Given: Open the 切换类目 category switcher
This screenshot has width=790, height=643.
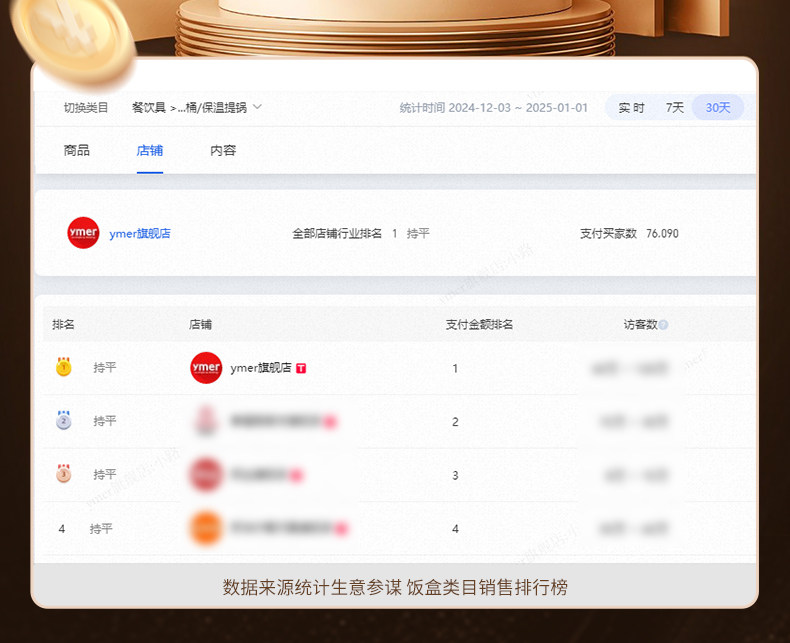Looking at the screenshot, I should pyautogui.click(x=86, y=108).
